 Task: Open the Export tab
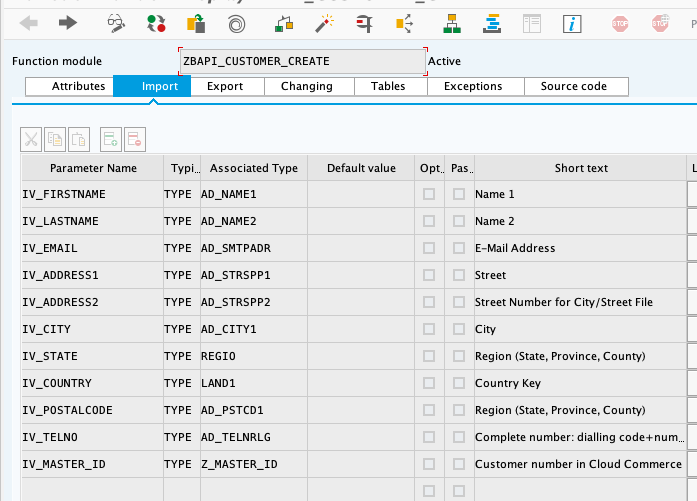click(228, 86)
